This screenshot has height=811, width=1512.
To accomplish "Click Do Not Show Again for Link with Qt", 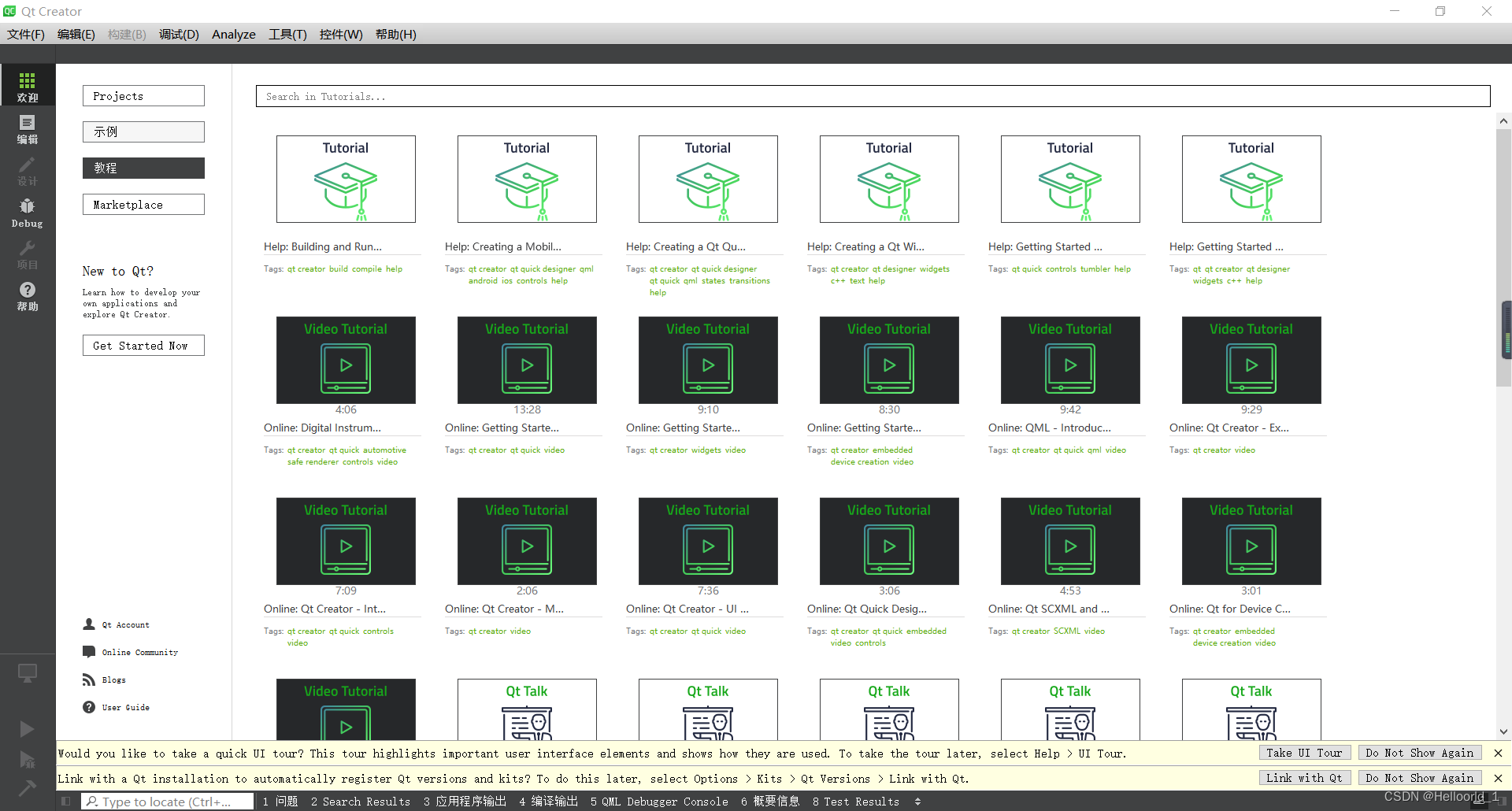I will click(x=1420, y=778).
